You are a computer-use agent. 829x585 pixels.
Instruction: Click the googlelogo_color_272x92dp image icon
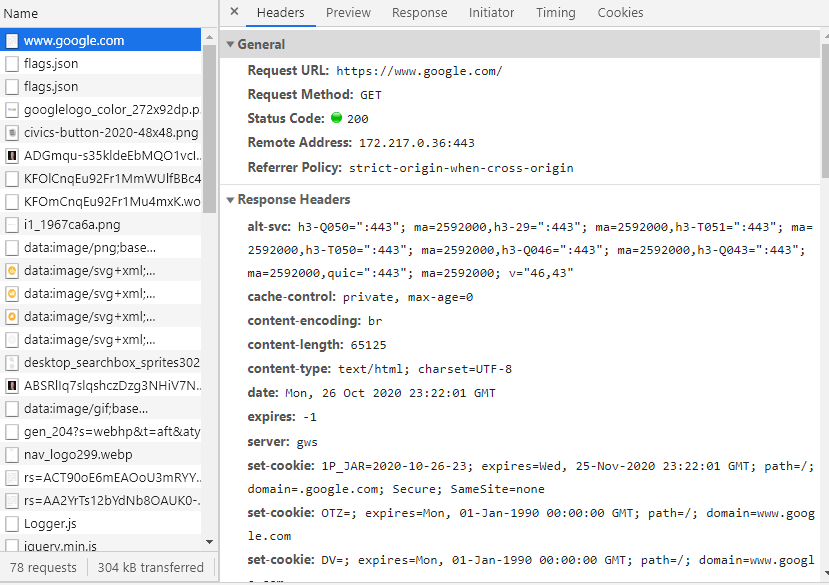pyautogui.click(x=12, y=110)
